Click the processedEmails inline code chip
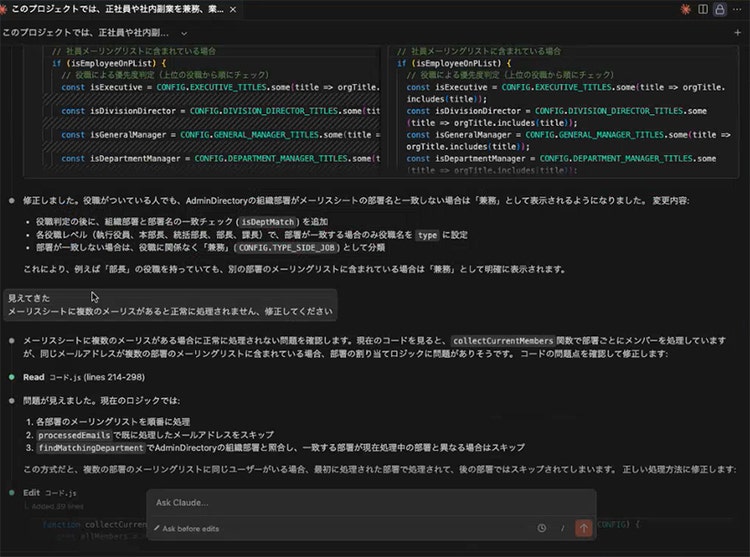The height and width of the screenshot is (557, 750). tap(74, 435)
